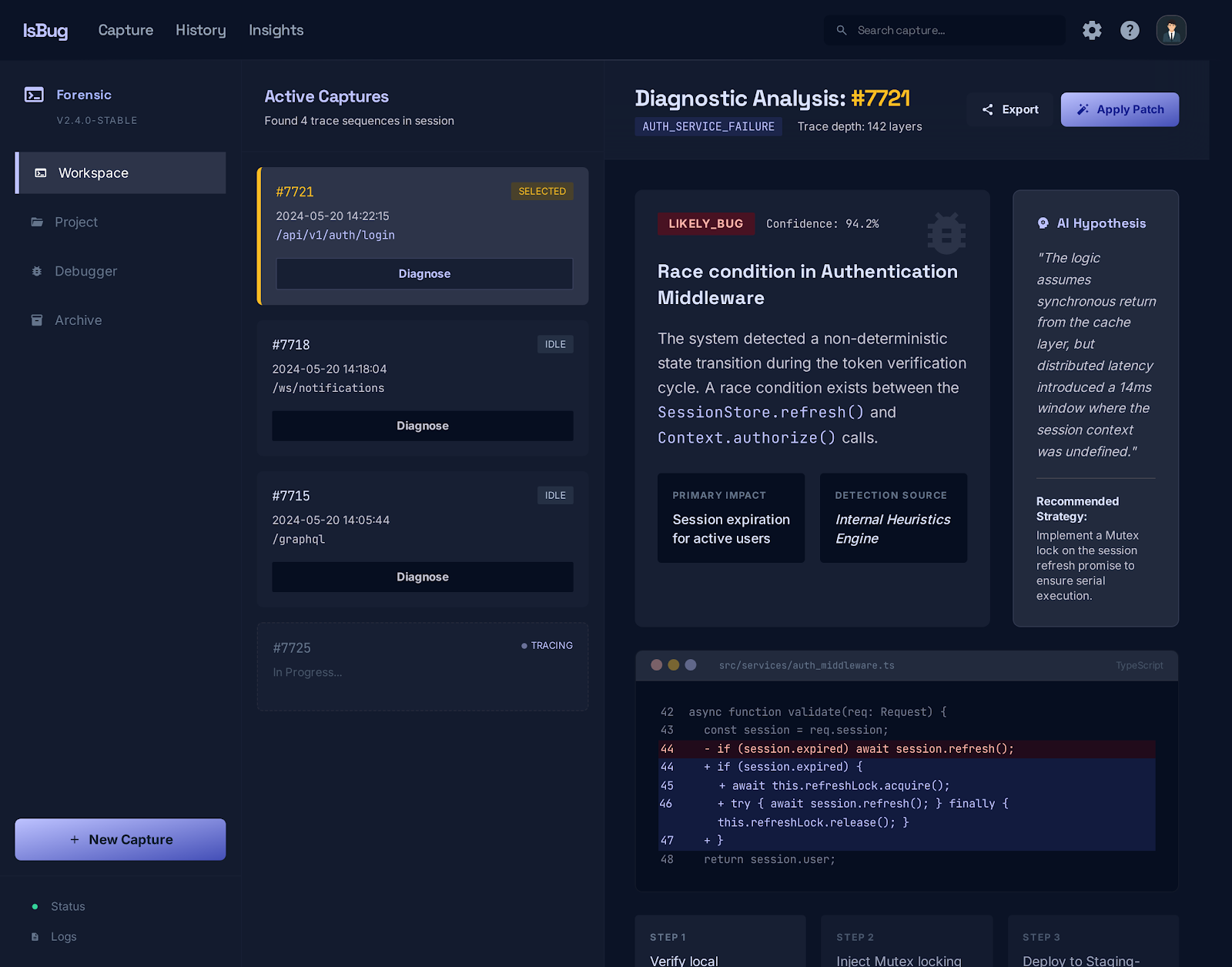This screenshot has height=967, width=1232.
Task: Open the Insights menu item
Action: point(275,30)
